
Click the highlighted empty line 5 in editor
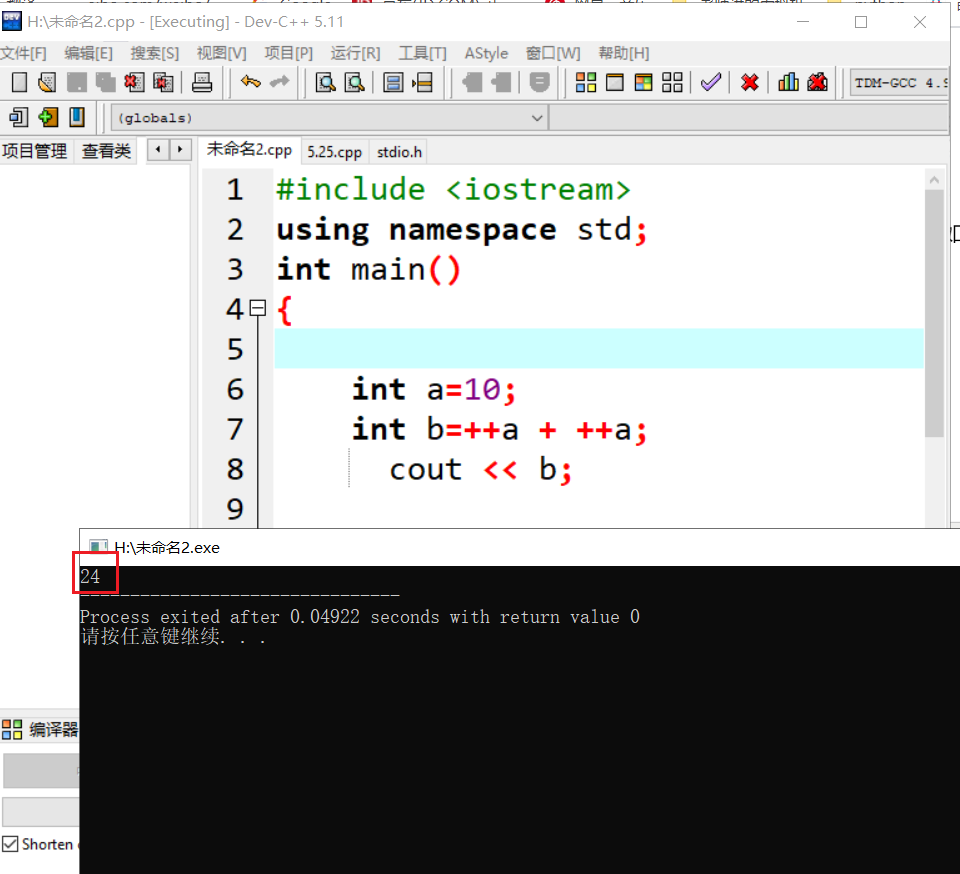click(x=599, y=348)
